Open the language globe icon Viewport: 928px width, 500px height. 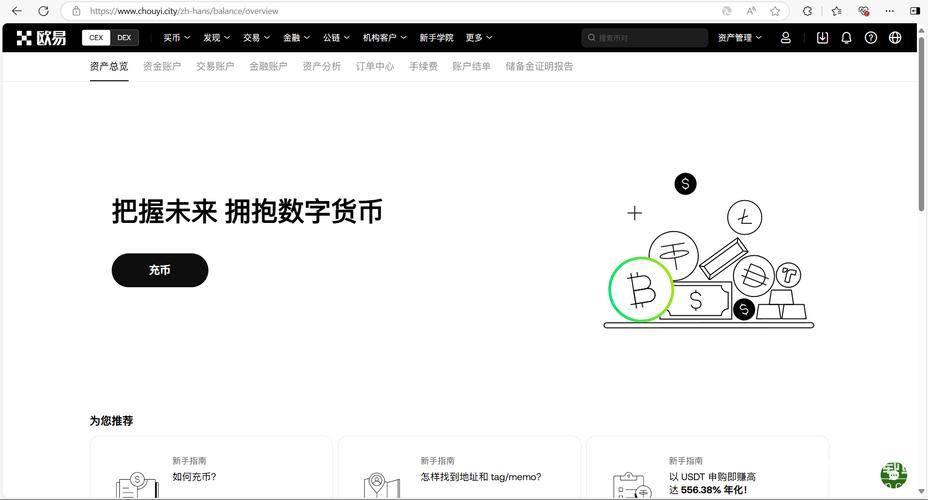895,38
